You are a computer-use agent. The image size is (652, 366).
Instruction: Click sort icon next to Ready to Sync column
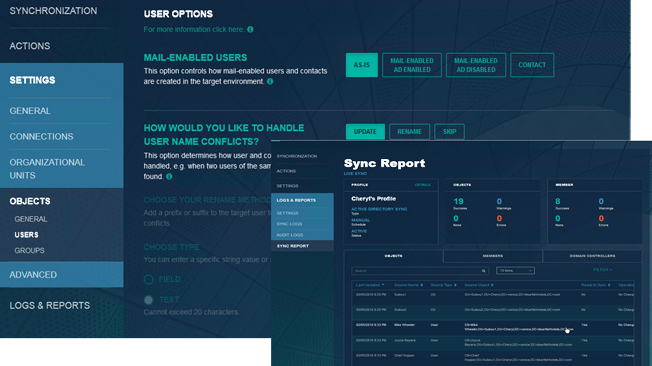click(x=609, y=285)
